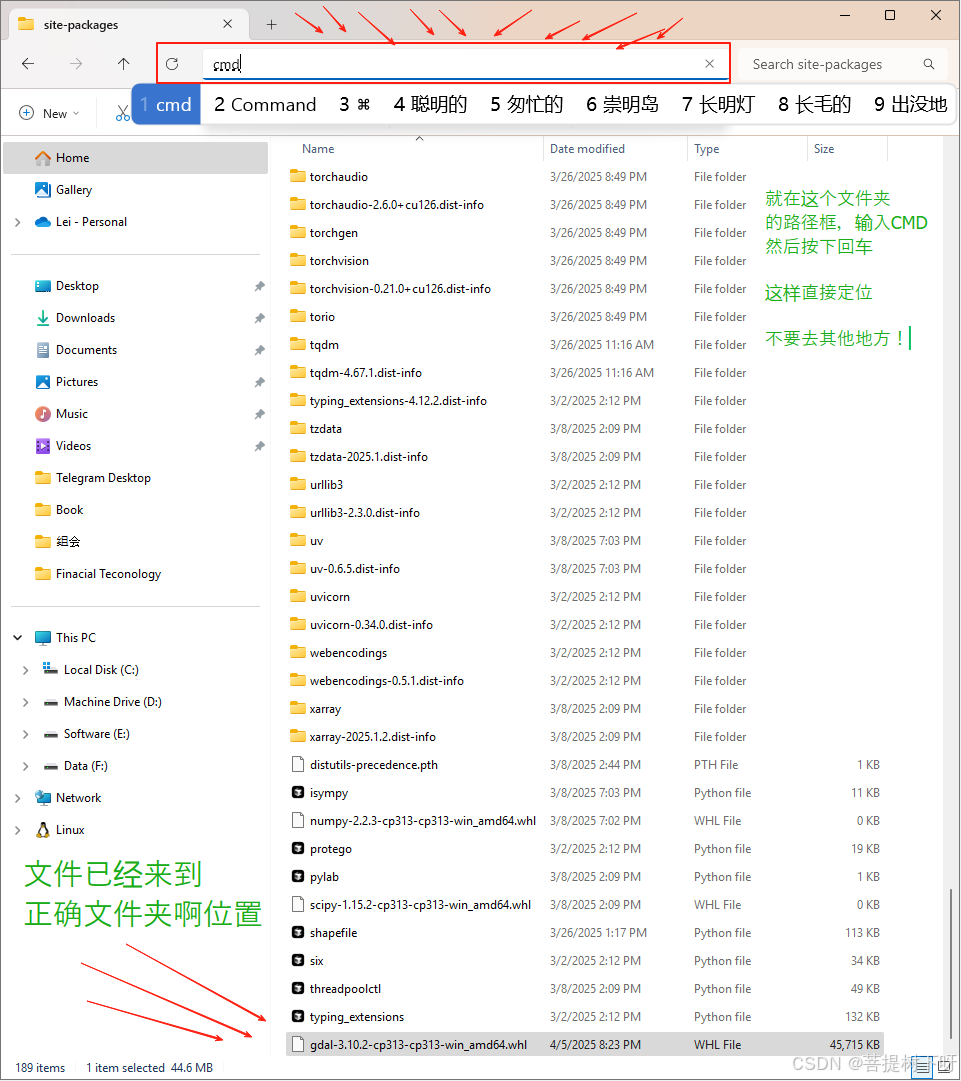Select the urllib3-2.3.0.dist-info folder name
This screenshot has width=961, height=1081.
(365, 513)
